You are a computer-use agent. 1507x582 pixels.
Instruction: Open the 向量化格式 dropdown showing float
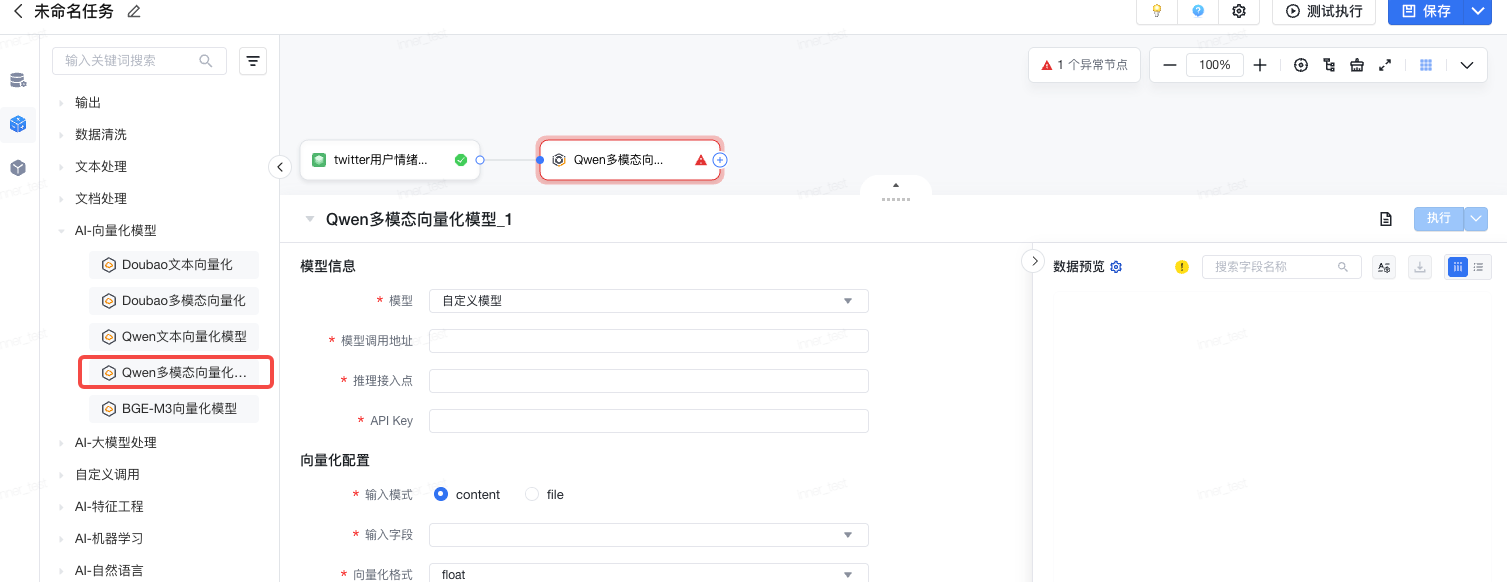[648, 574]
